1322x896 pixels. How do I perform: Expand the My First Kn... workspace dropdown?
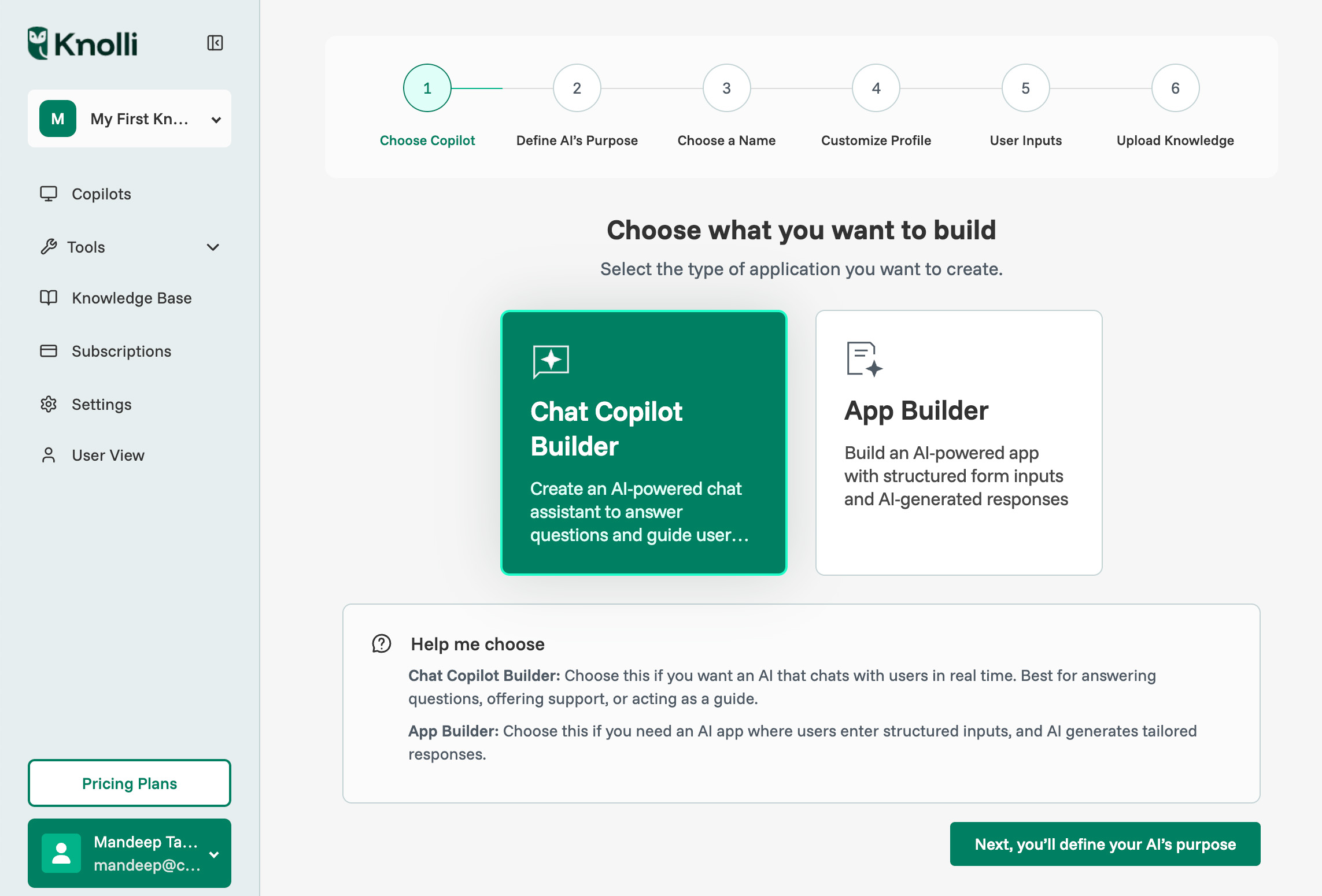click(x=216, y=120)
